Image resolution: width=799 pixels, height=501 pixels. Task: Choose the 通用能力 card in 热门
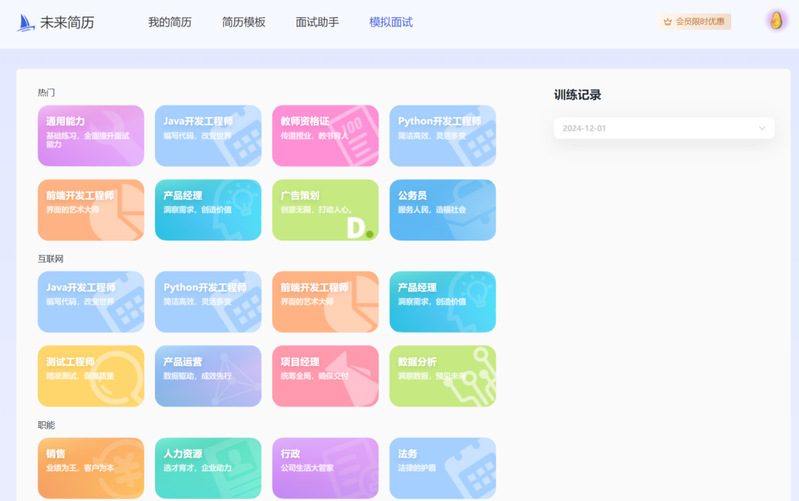coord(91,136)
